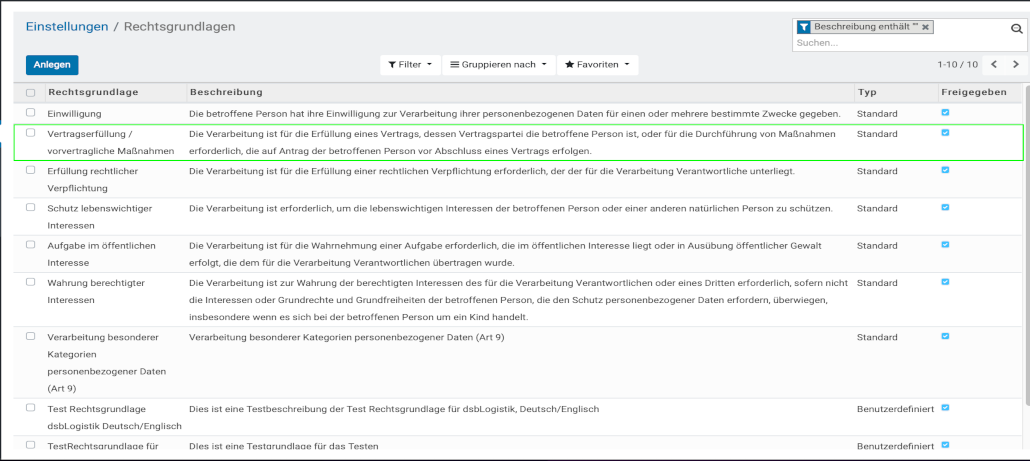Click the search magnifier icon
Viewport: 1030px width, 461px height.
[1017, 30]
